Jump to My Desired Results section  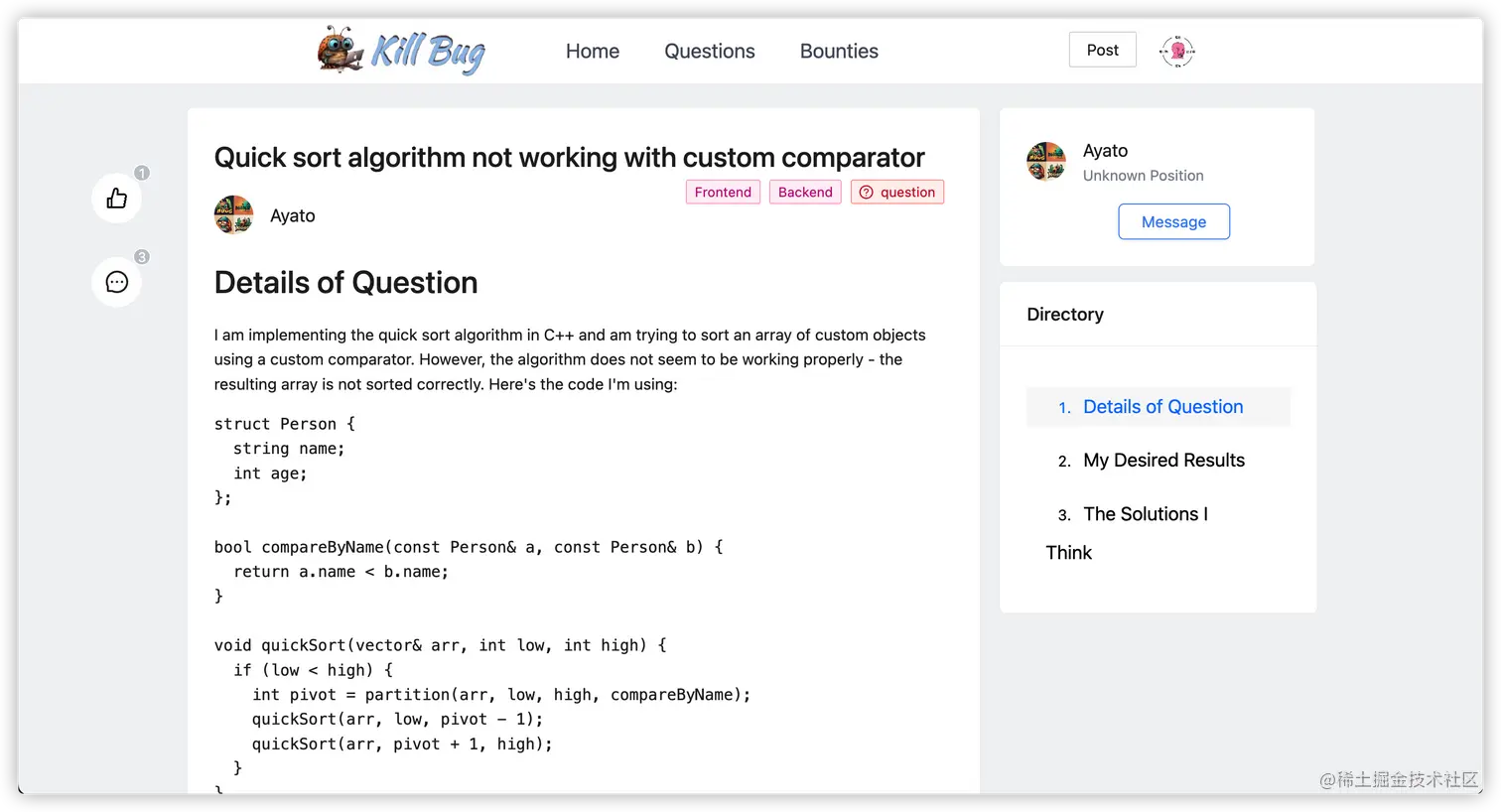[1163, 461]
